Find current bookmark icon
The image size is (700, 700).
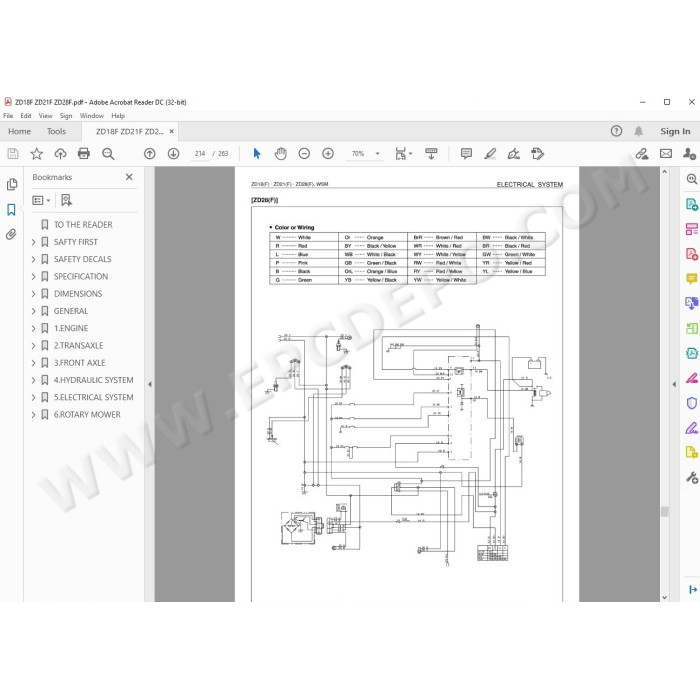[67, 200]
